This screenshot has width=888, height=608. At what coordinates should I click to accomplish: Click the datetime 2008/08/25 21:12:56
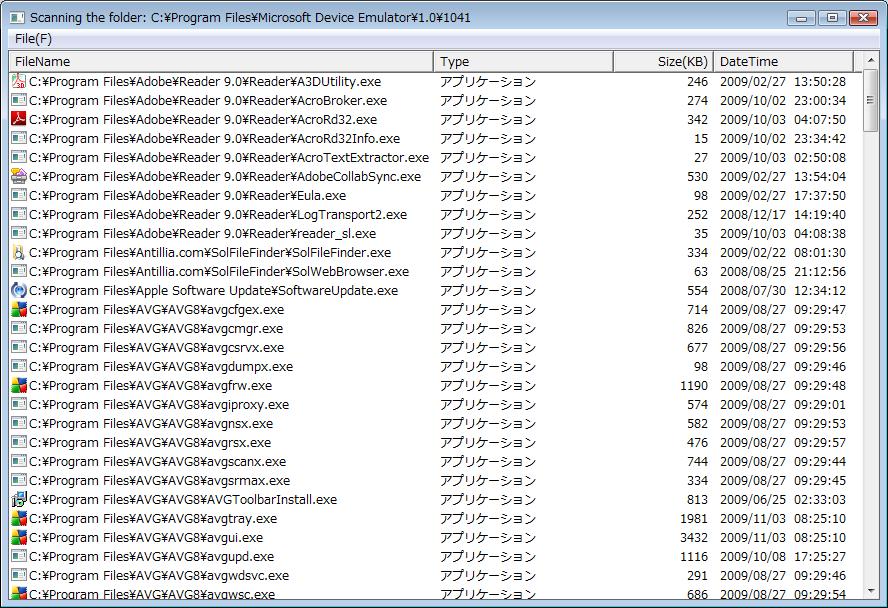tap(783, 271)
